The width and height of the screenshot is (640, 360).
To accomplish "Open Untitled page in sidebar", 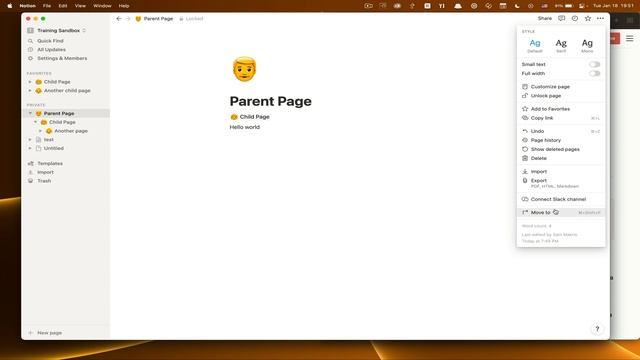I will [x=53, y=148].
